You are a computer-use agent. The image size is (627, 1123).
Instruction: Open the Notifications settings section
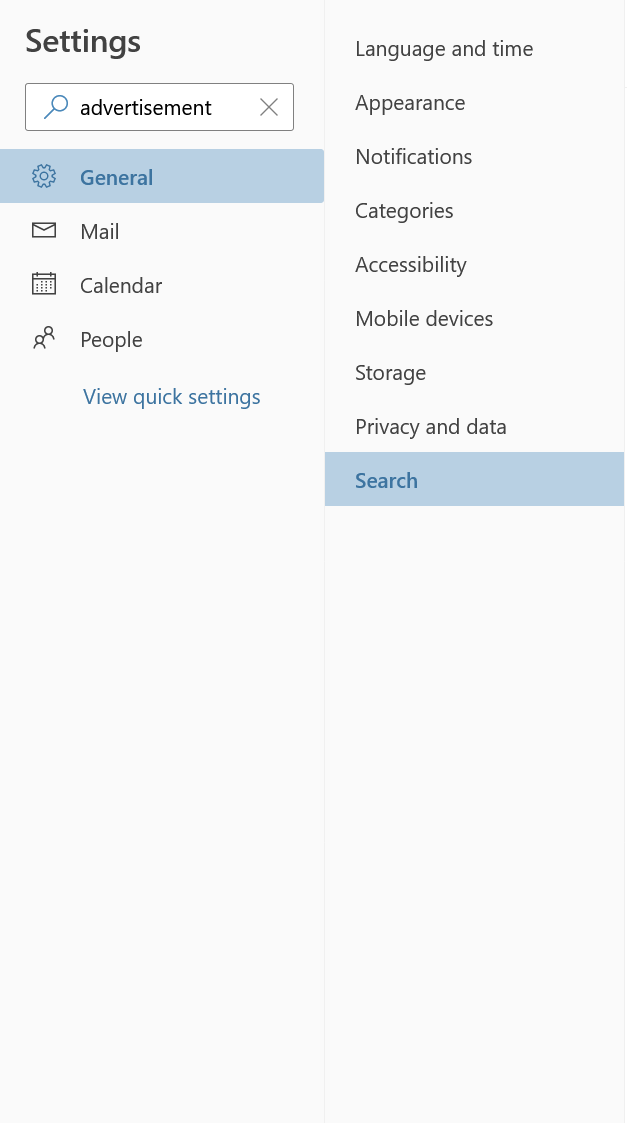tap(413, 156)
